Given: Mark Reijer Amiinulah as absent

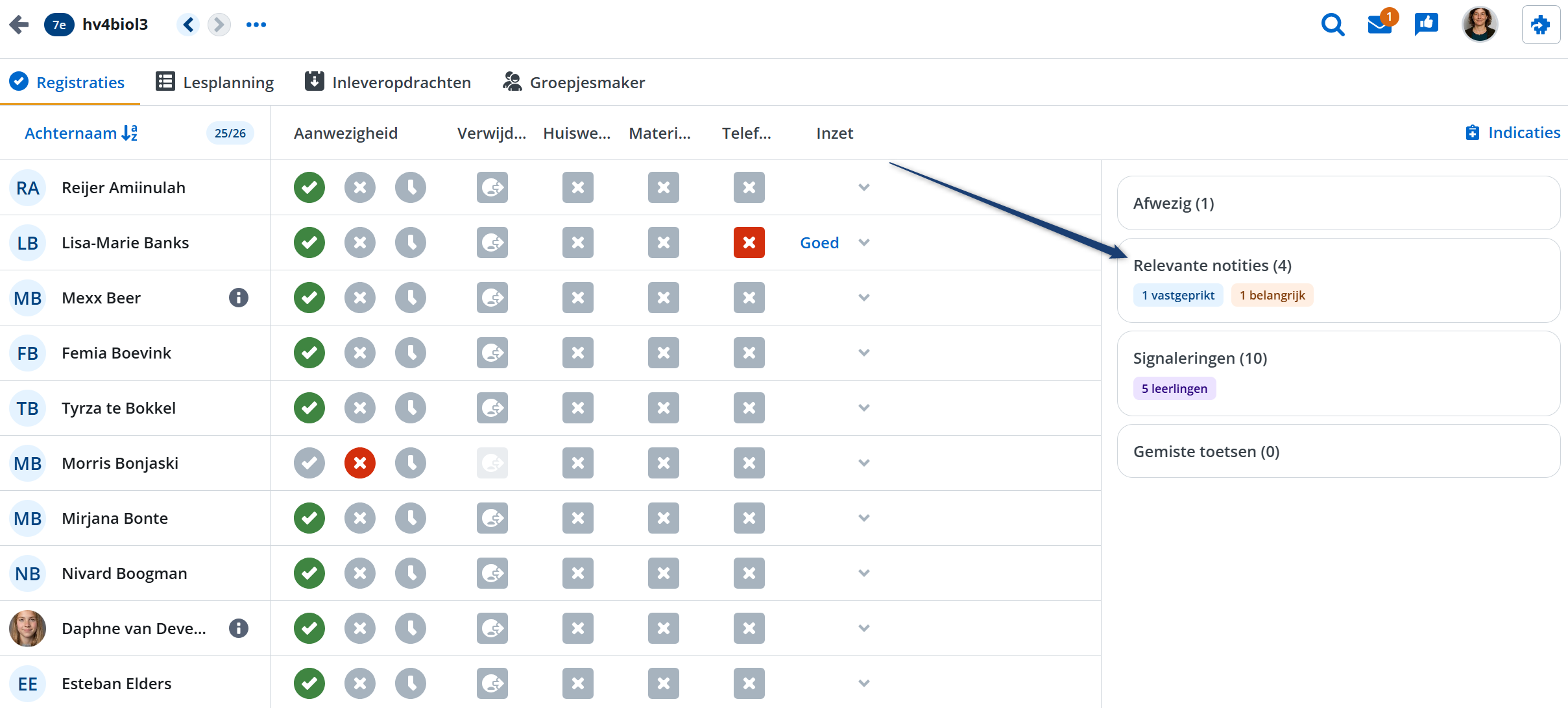Looking at the screenshot, I should (x=360, y=187).
